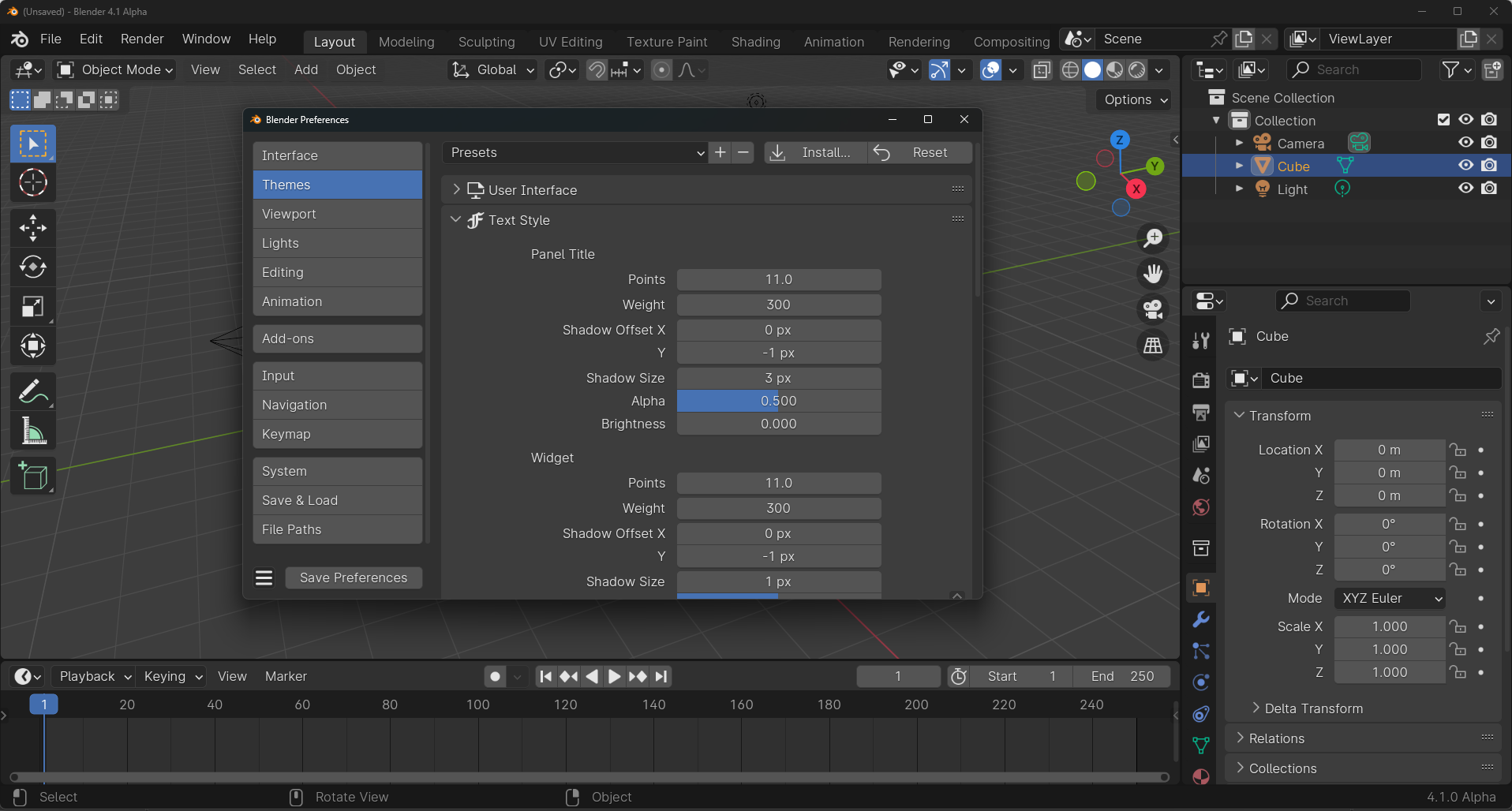Image resolution: width=1512 pixels, height=811 pixels.
Task: Open the Render menu
Action: tap(142, 39)
